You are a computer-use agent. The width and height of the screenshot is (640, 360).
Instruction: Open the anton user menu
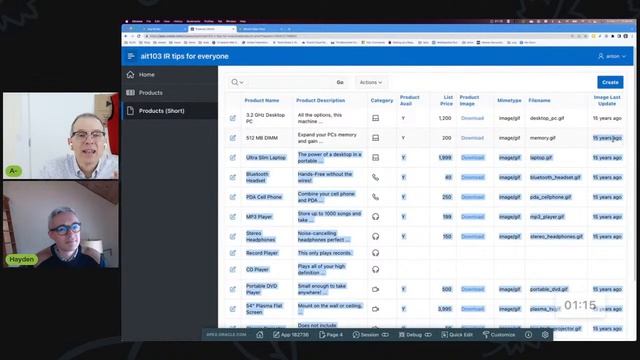pyautogui.click(x=612, y=56)
